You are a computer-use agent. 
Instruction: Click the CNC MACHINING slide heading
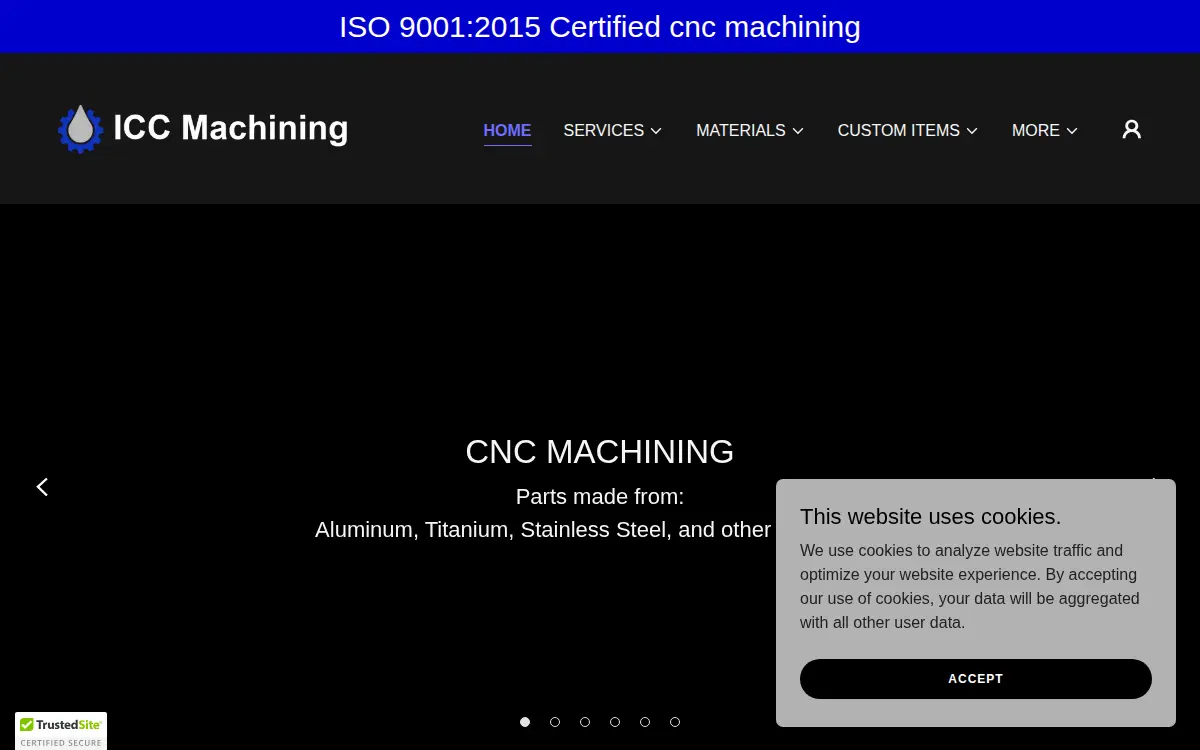(x=600, y=452)
